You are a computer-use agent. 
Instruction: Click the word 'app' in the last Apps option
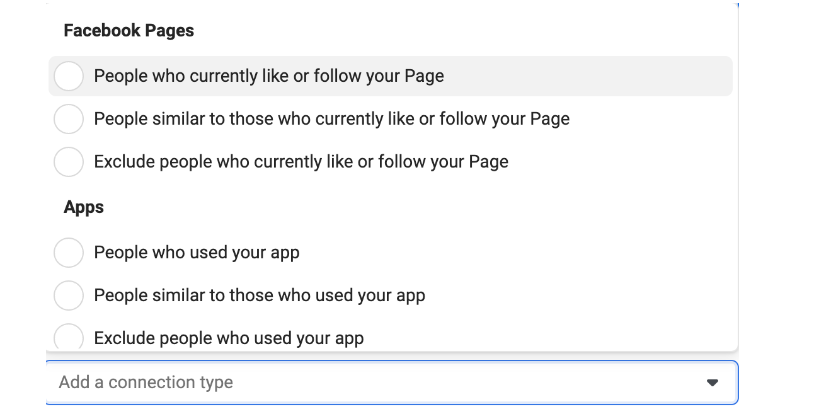349,339
